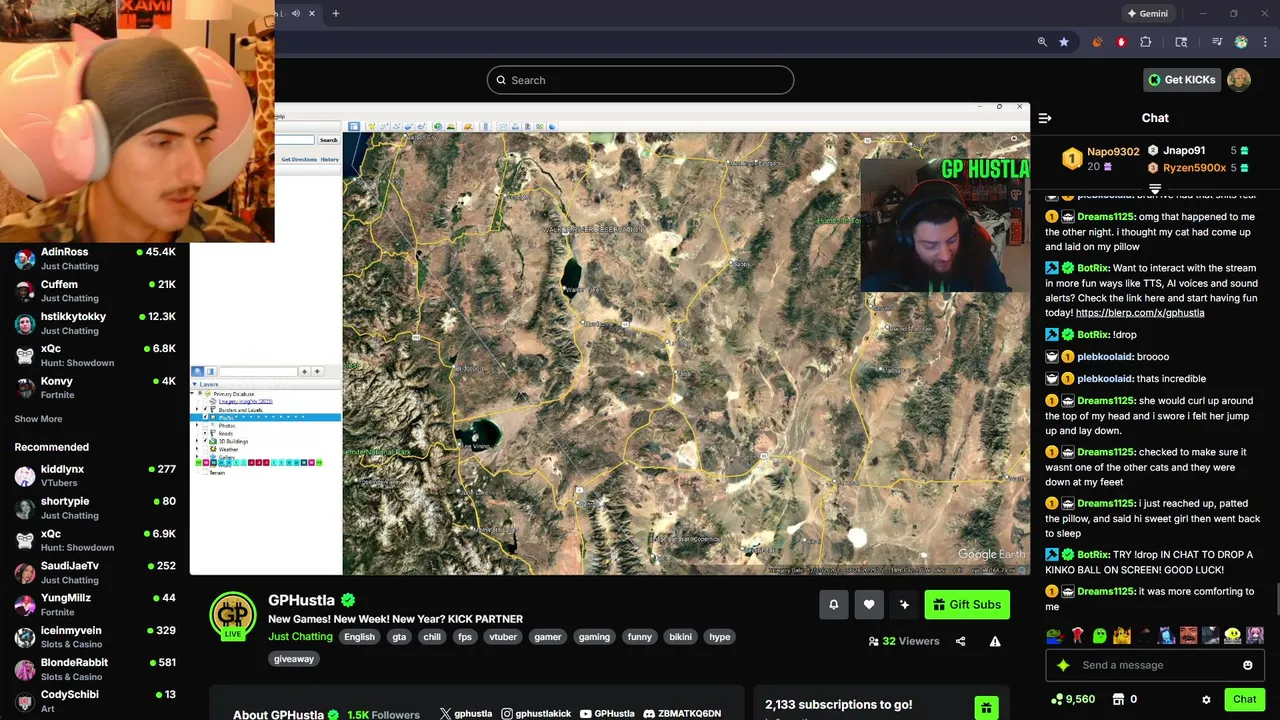Screen dimensions: 1280x720
Task: Open the GPHustla YouTube link
Action: click(x=607, y=714)
